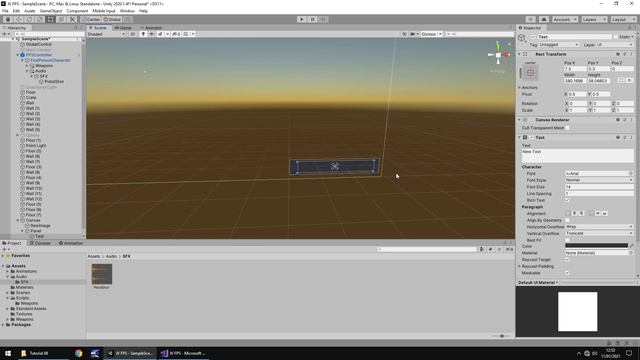640x360 pixels.
Task: Switch to the Animation tab
Action: [x=71, y=243]
